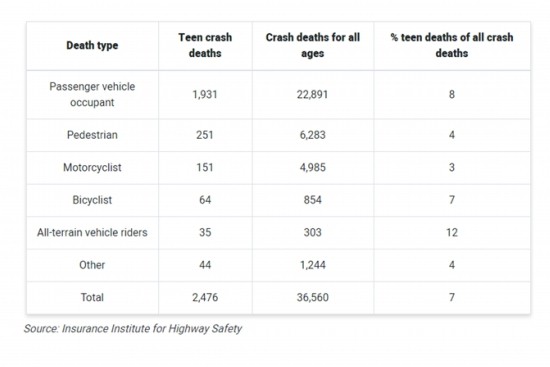Select the 1,931 teen deaths cell
The width and height of the screenshot is (550, 367).
[205, 94]
